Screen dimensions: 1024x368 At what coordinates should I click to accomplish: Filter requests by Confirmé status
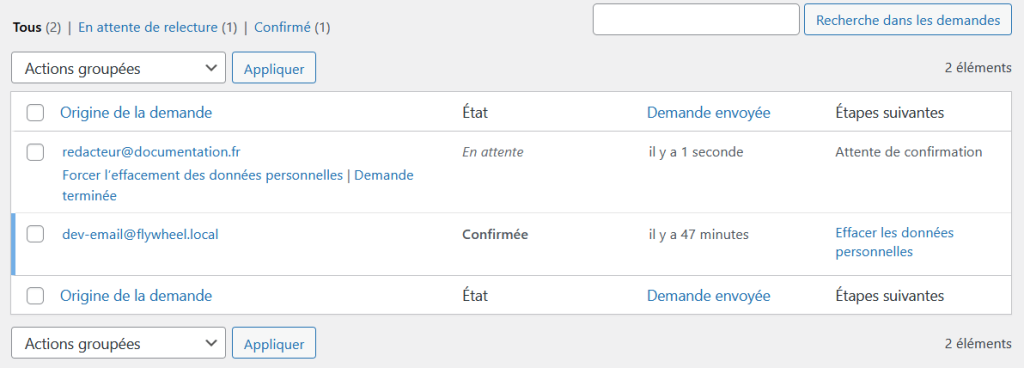(x=283, y=27)
